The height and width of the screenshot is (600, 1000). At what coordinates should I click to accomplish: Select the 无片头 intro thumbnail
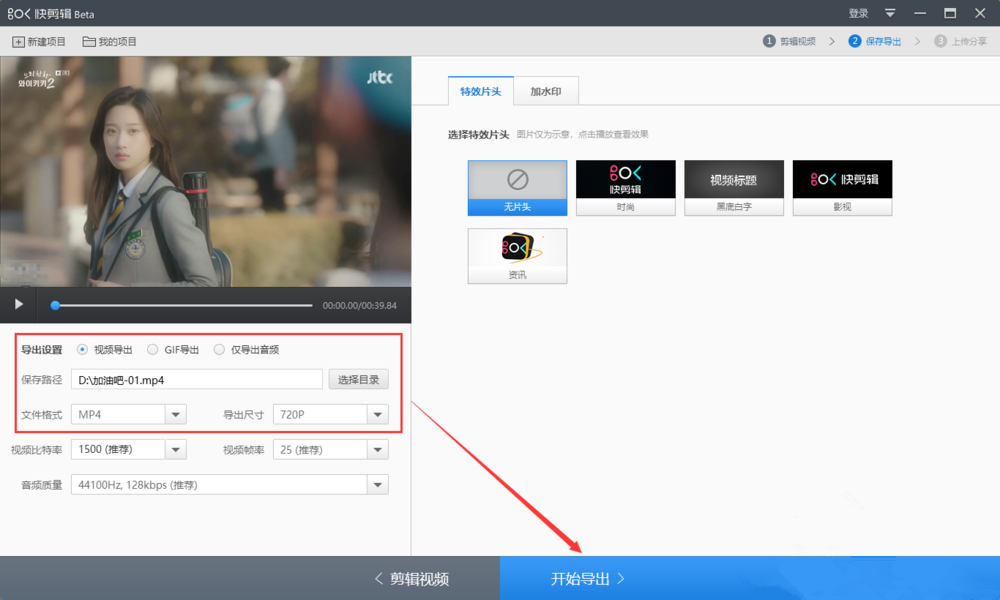pyautogui.click(x=517, y=188)
